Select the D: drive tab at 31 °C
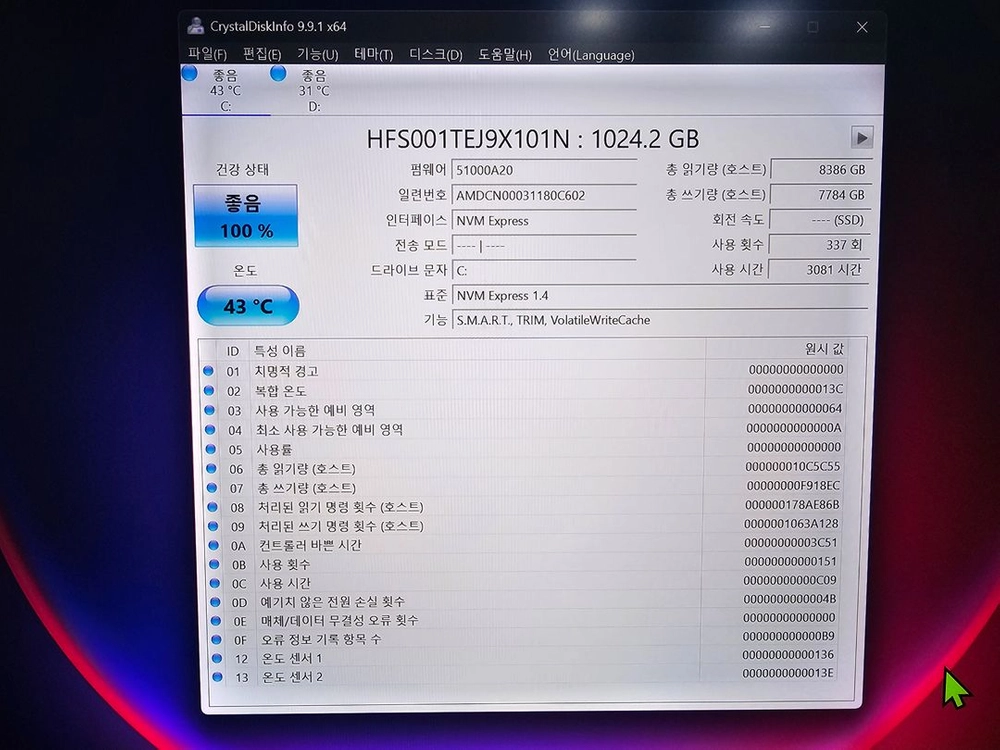Screen dimensions: 1000x750 [314, 90]
